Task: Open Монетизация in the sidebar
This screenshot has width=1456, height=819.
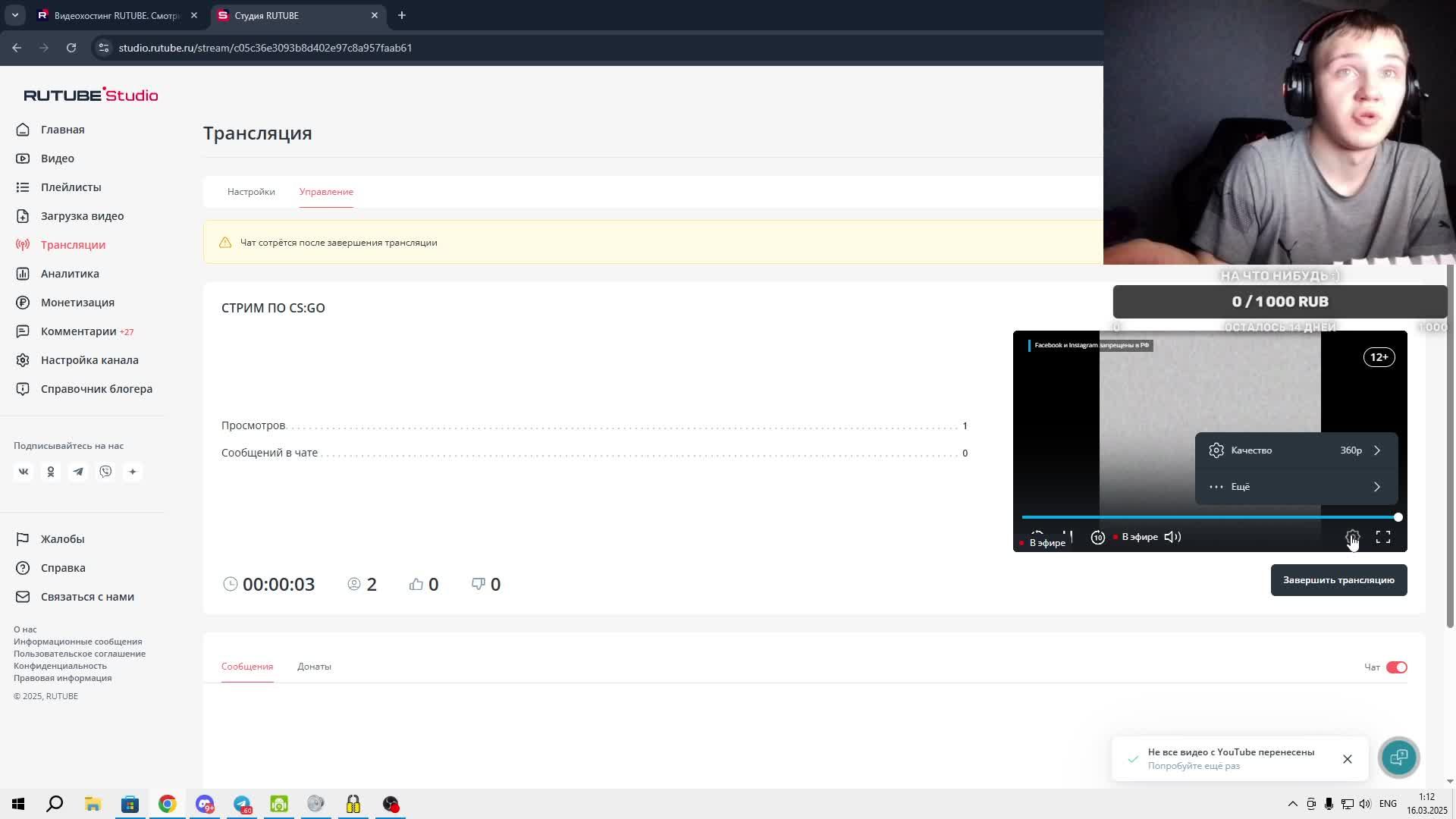Action: [x=77, y=303]
